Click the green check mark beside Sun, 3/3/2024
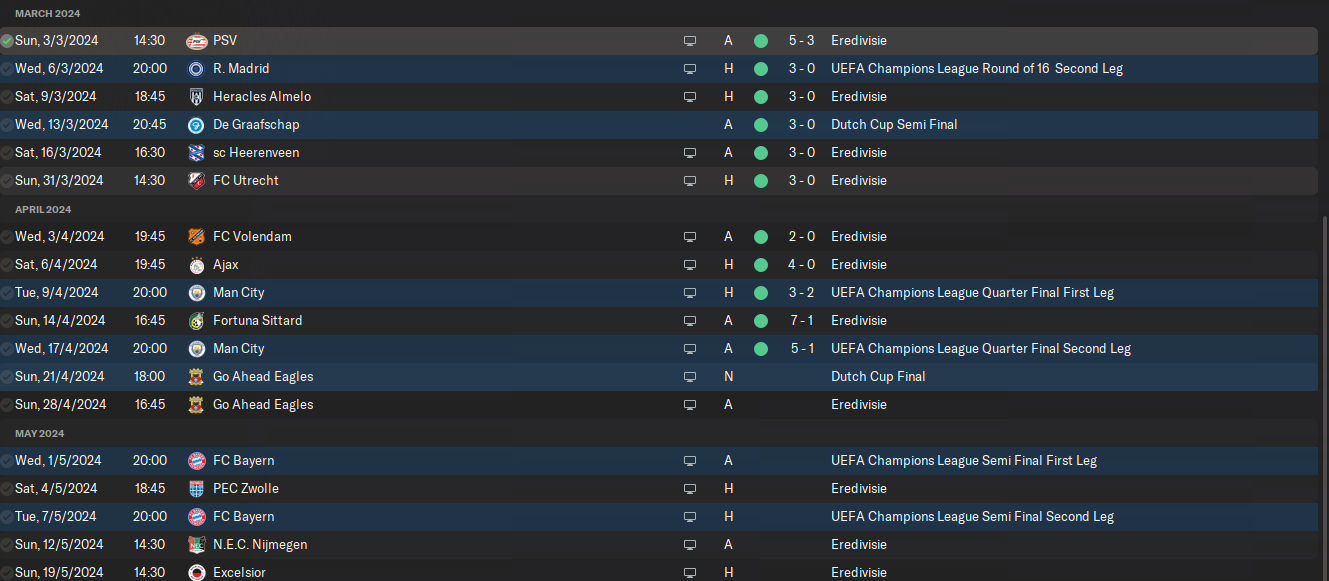Viewport: 1329px width, 581px height. [x=7, y=41]
